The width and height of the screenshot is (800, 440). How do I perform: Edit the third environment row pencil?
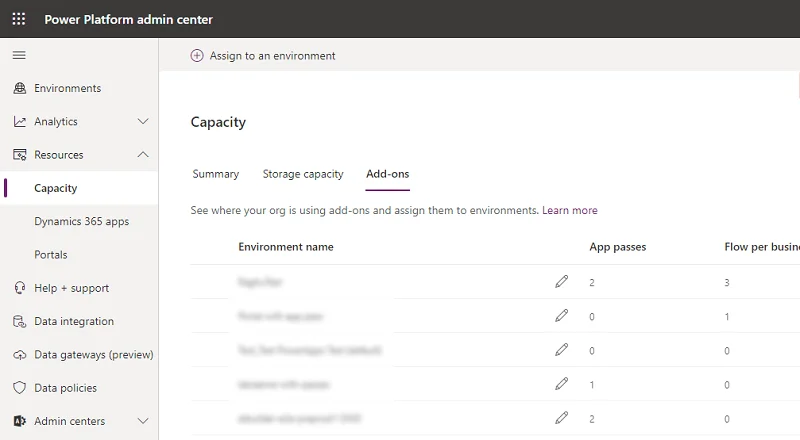point(561,350)
